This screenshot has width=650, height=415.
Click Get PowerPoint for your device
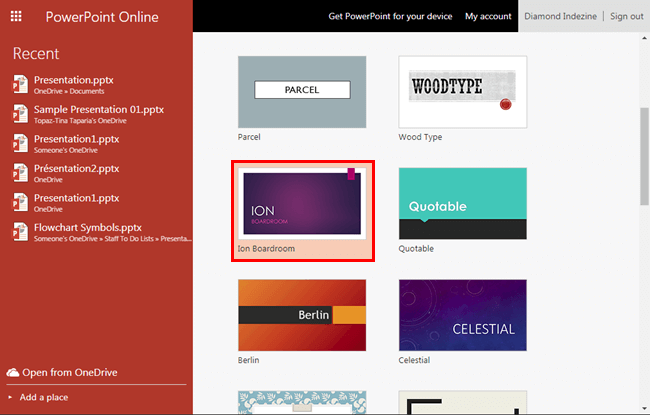[391, 17]
